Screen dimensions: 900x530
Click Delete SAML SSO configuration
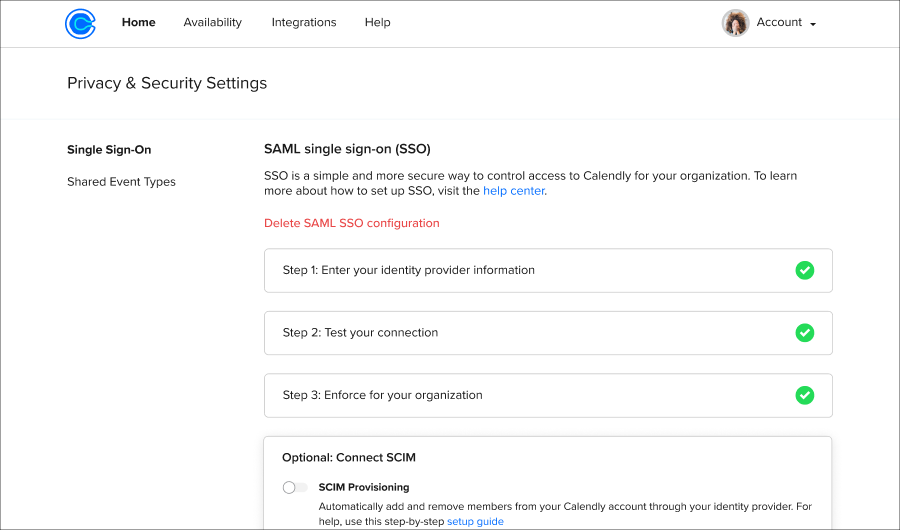pos(352,223)
